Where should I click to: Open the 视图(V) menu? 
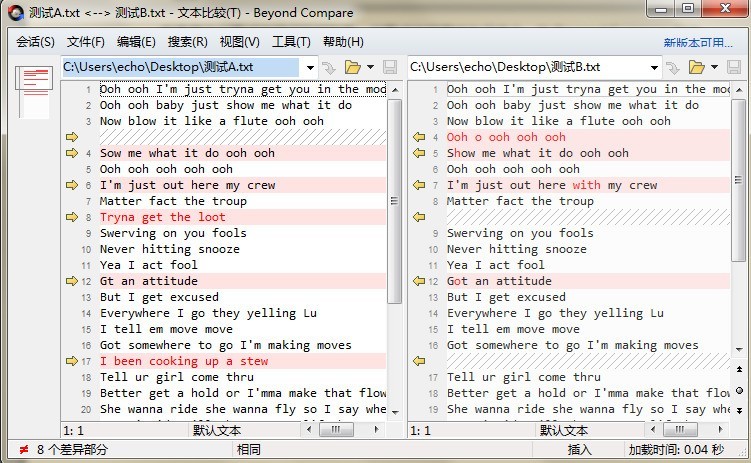pyautogui.click(x=239, y=42)
